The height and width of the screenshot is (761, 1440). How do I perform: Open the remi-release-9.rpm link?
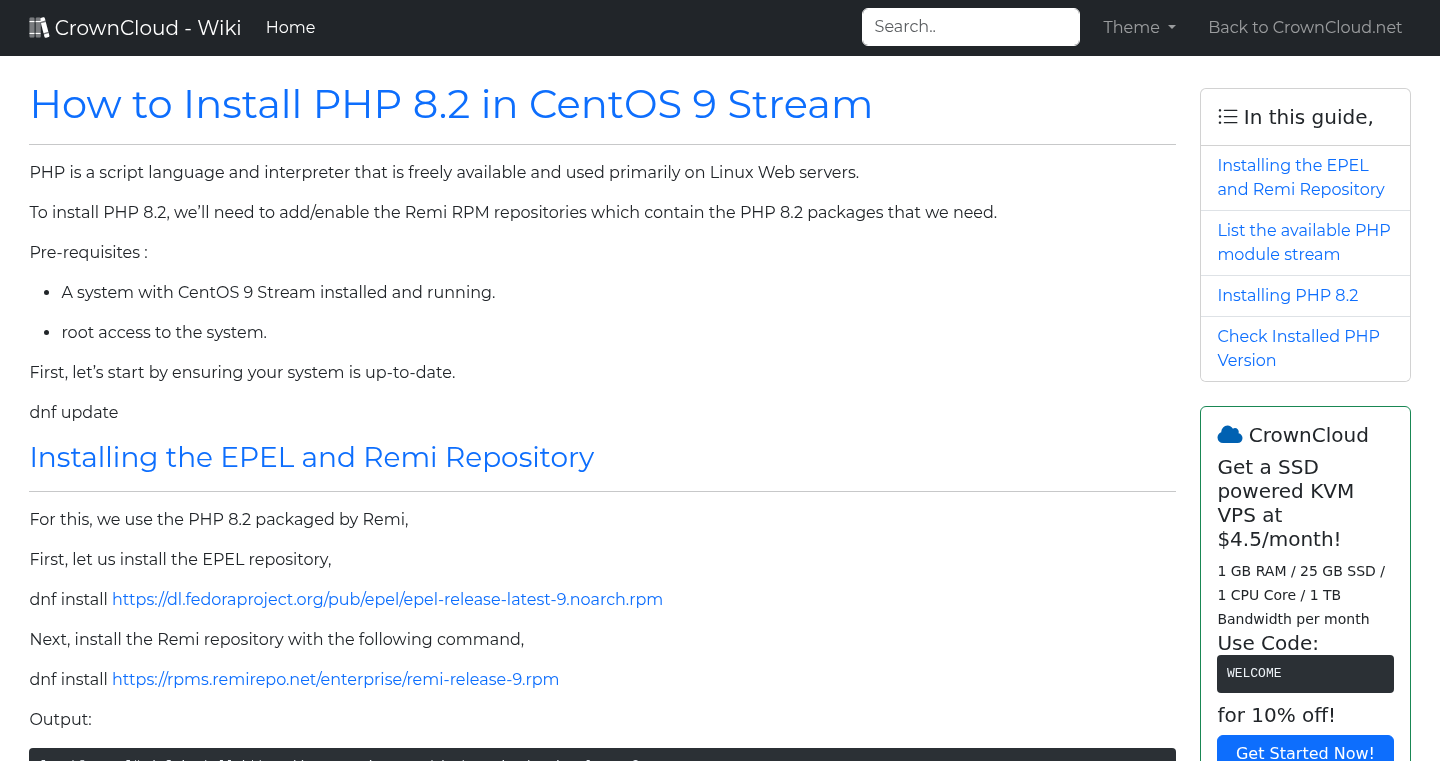[x=335, y=679]
